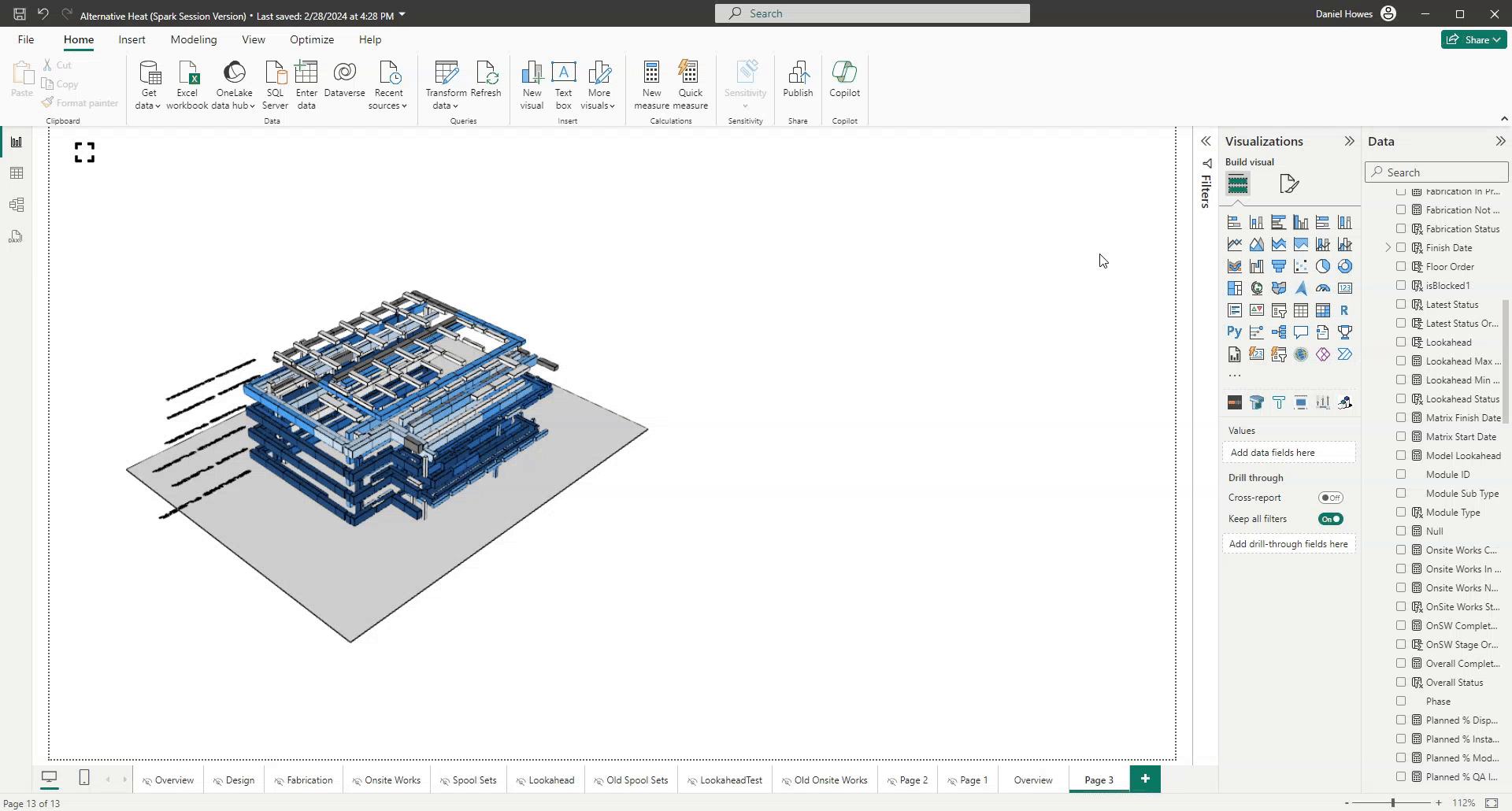Toggle Cross-report drill through switch
This screenshot has height=811, width=1512.
1331,498
